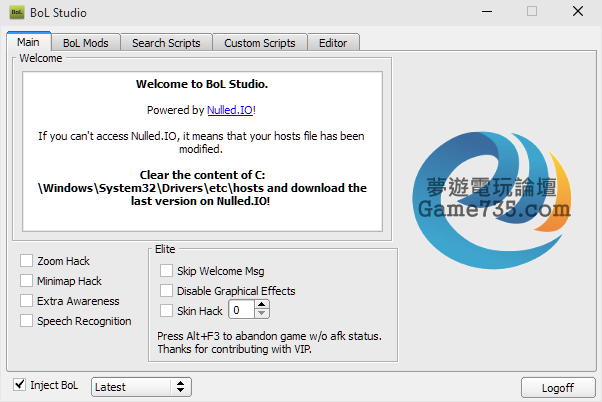This screenshot has width=602, height=402.
Task: Click the Logoff button
Action: [558, 388]
